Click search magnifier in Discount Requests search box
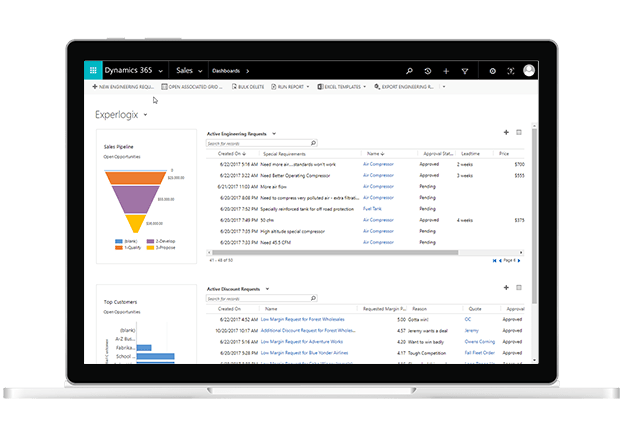The width and height of the screenshot is (623, 436). (313, 298)
